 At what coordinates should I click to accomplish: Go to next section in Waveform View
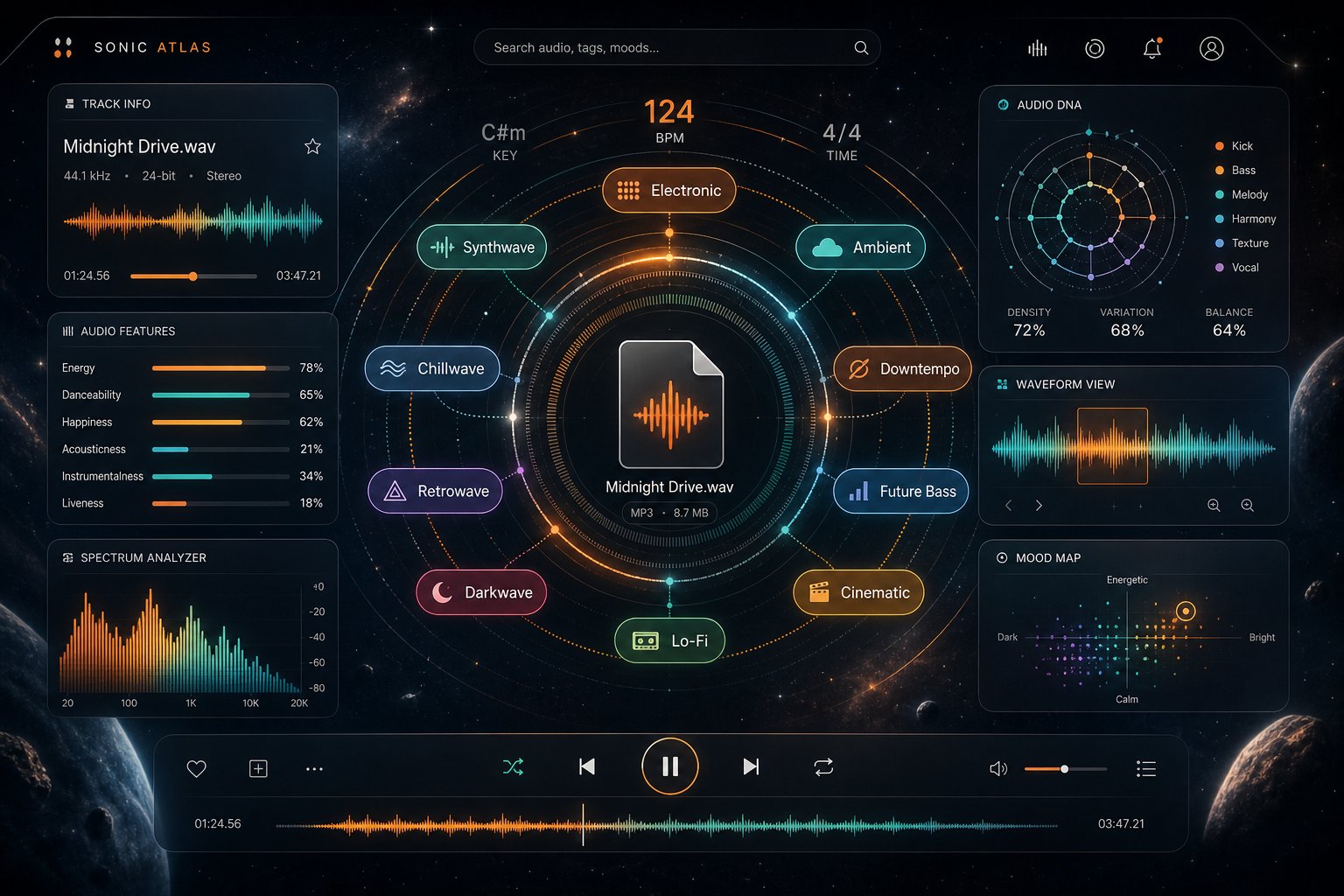1039,505
